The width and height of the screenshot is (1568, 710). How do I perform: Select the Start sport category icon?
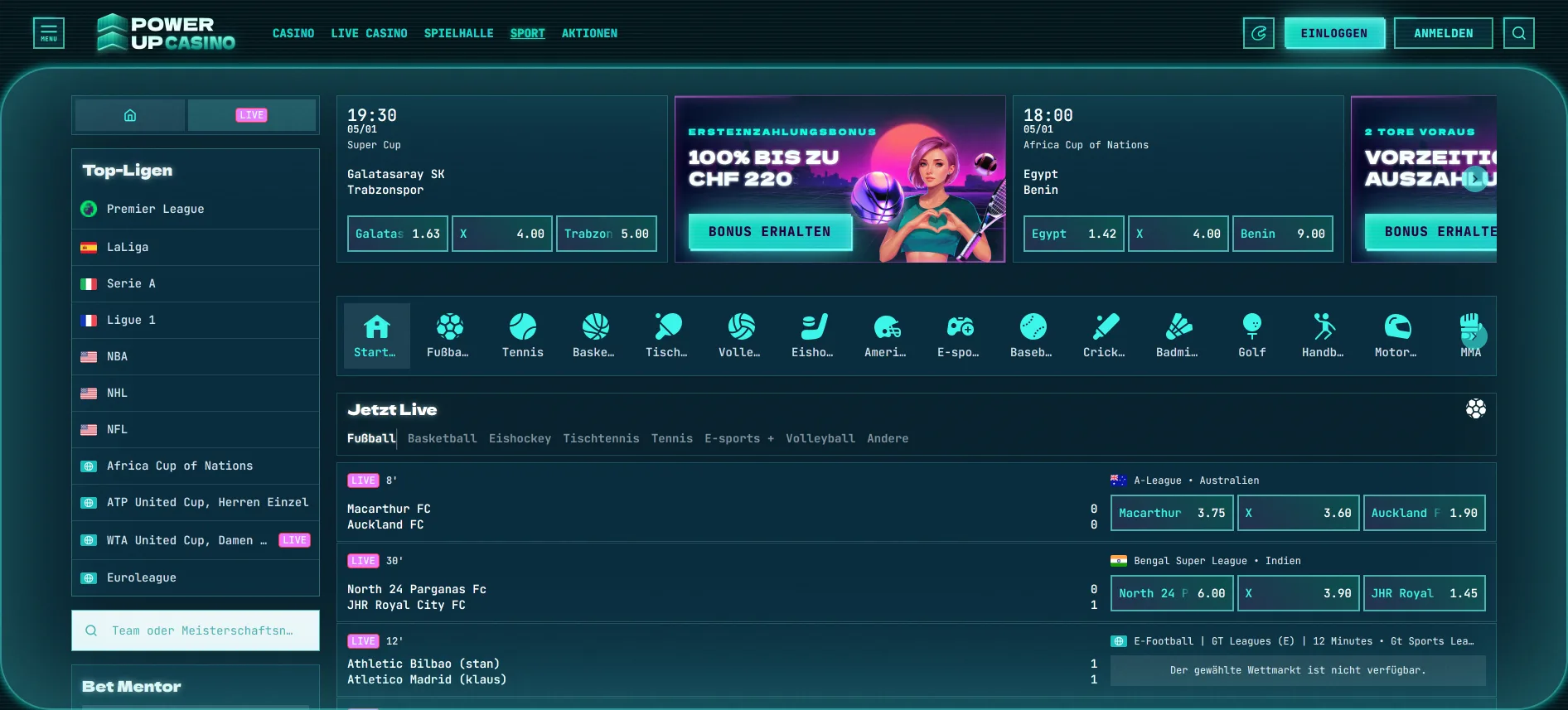tap(377, 336)
